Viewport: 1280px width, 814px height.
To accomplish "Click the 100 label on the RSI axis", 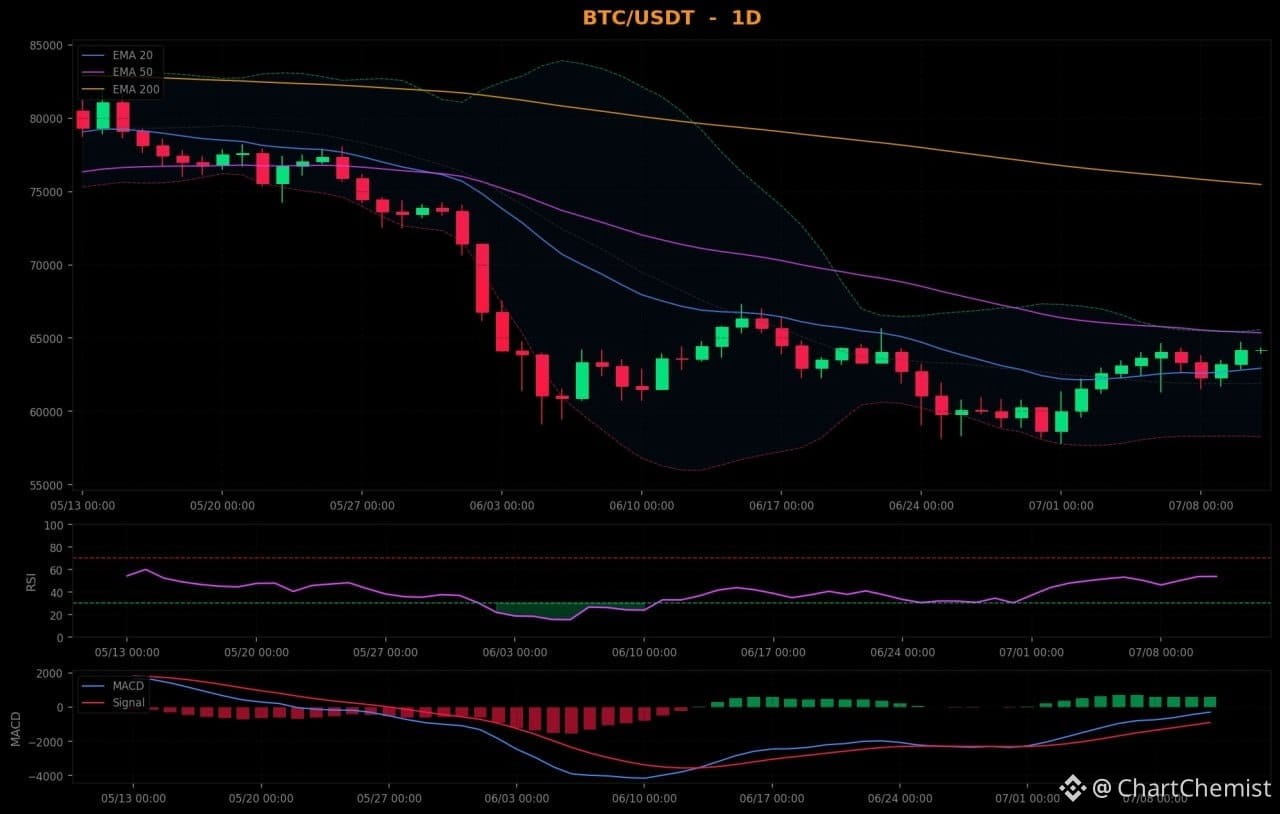I will point(54,525).
